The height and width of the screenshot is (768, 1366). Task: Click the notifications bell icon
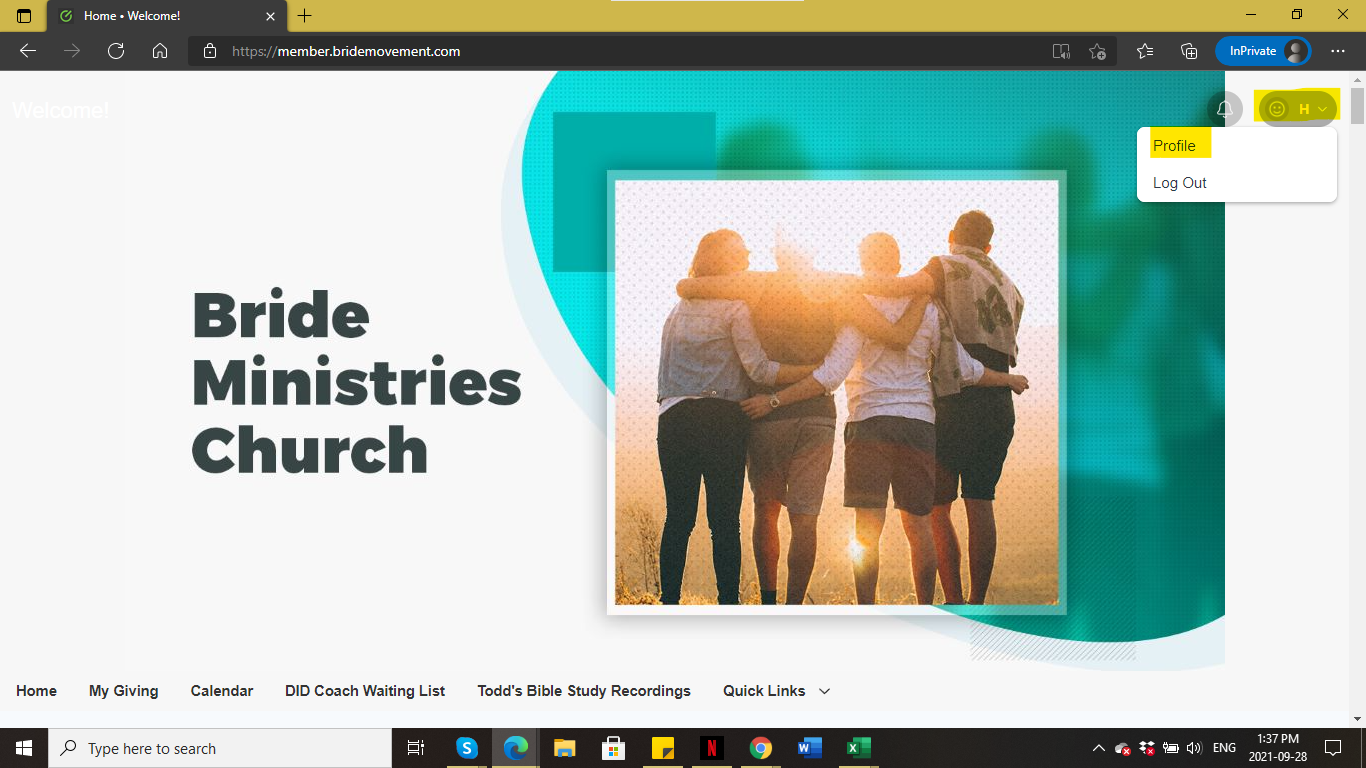point(1224,109)
